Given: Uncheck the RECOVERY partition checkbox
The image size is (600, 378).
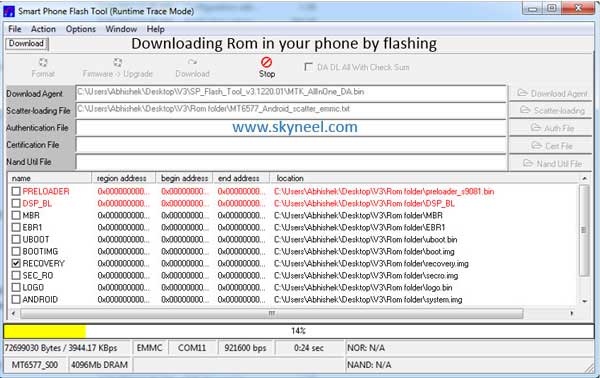Looking at the screenshot, I should 16,263.
